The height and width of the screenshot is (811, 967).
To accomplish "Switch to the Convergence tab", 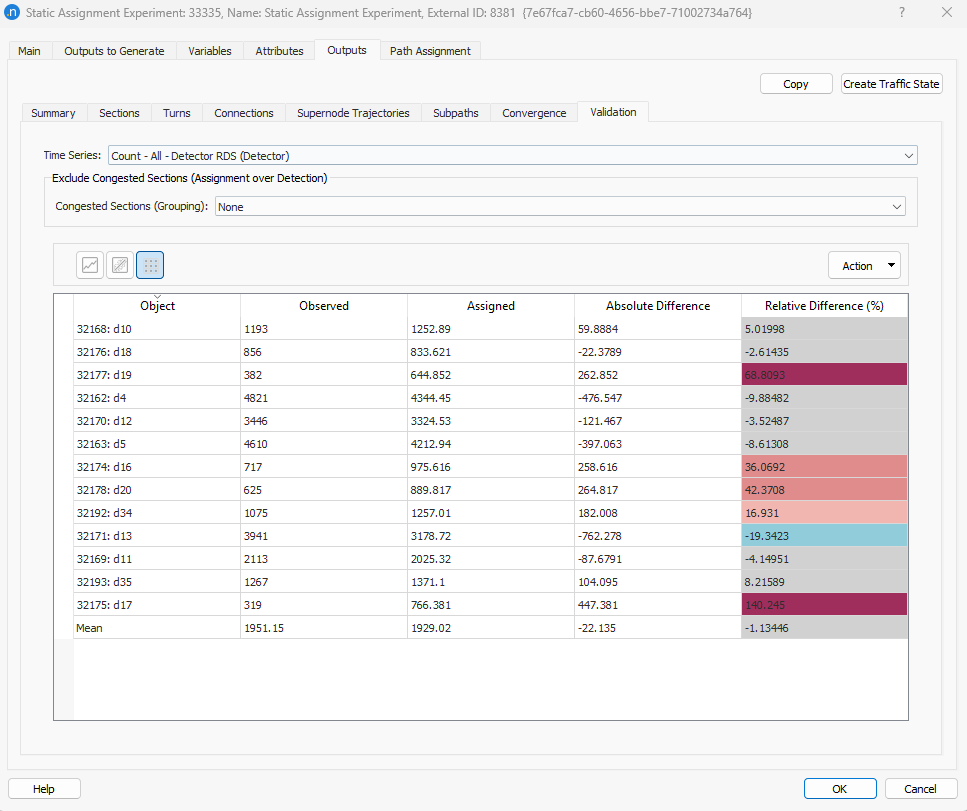I will [533, 112].
